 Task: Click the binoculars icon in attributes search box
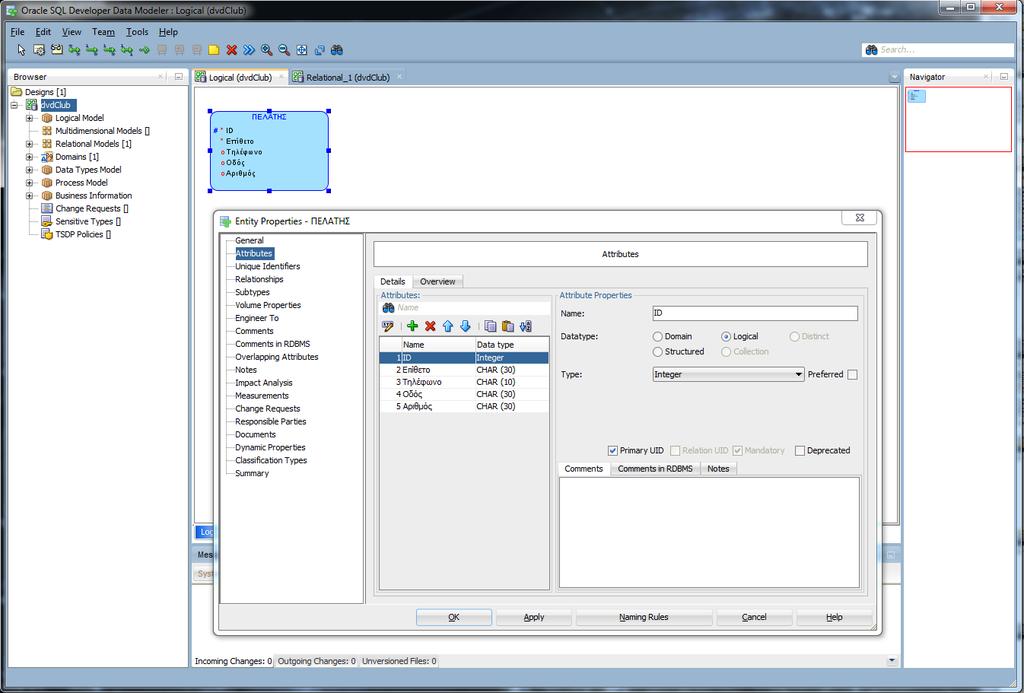click(388, 308)
